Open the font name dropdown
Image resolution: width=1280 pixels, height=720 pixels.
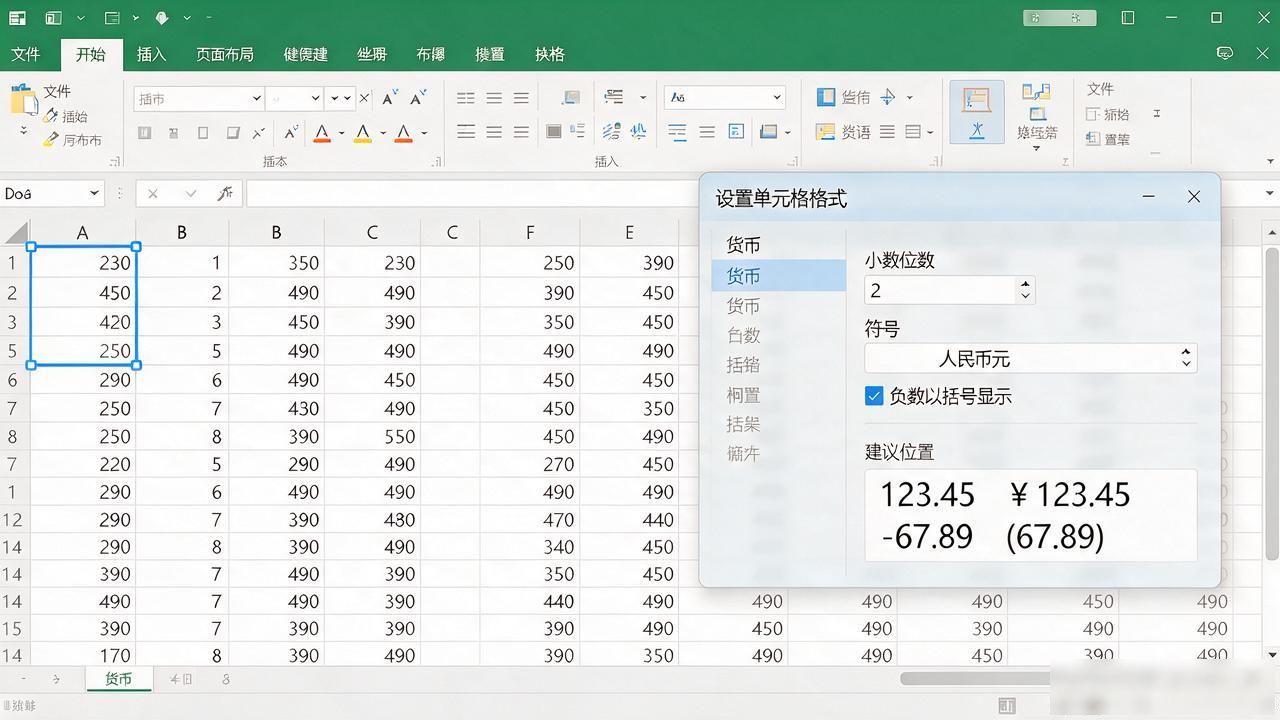pyautogui.click(x=257, y=98)
